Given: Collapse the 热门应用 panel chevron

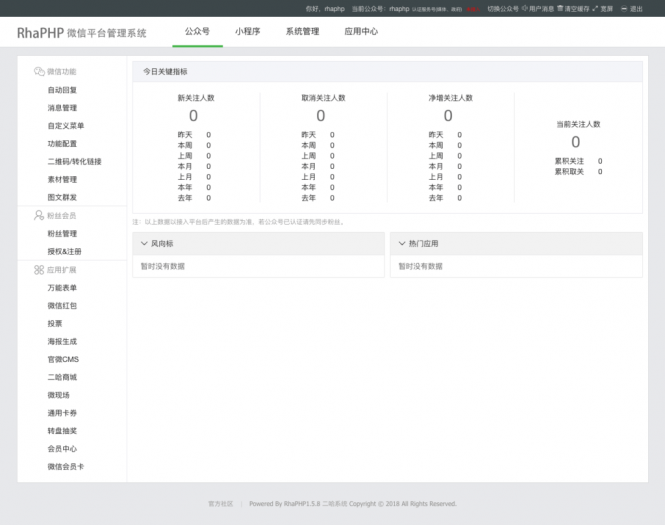Looking at the screenshot, I should (402, 243).
